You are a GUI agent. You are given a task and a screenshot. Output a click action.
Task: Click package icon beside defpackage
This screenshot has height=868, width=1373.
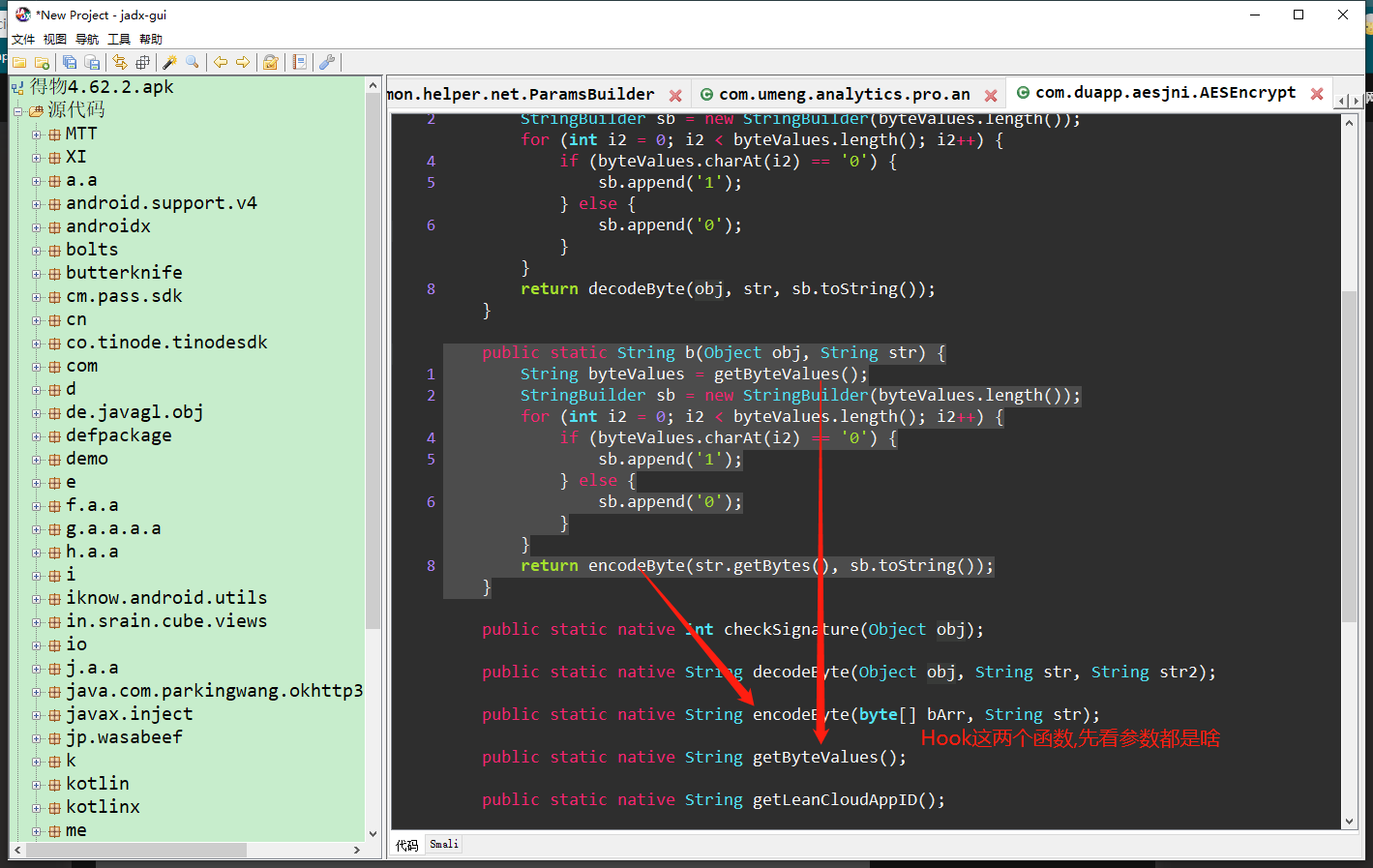(x=54, y=436)
